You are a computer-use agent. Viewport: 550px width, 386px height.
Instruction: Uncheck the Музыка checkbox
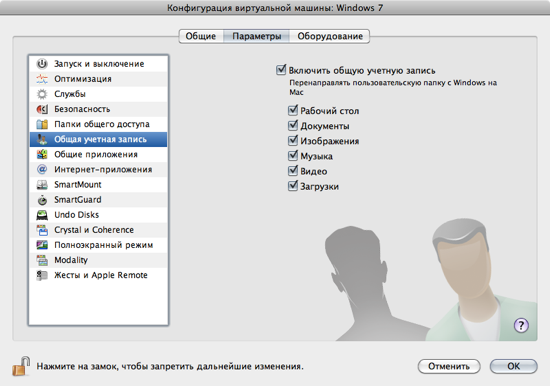[293, 155]
